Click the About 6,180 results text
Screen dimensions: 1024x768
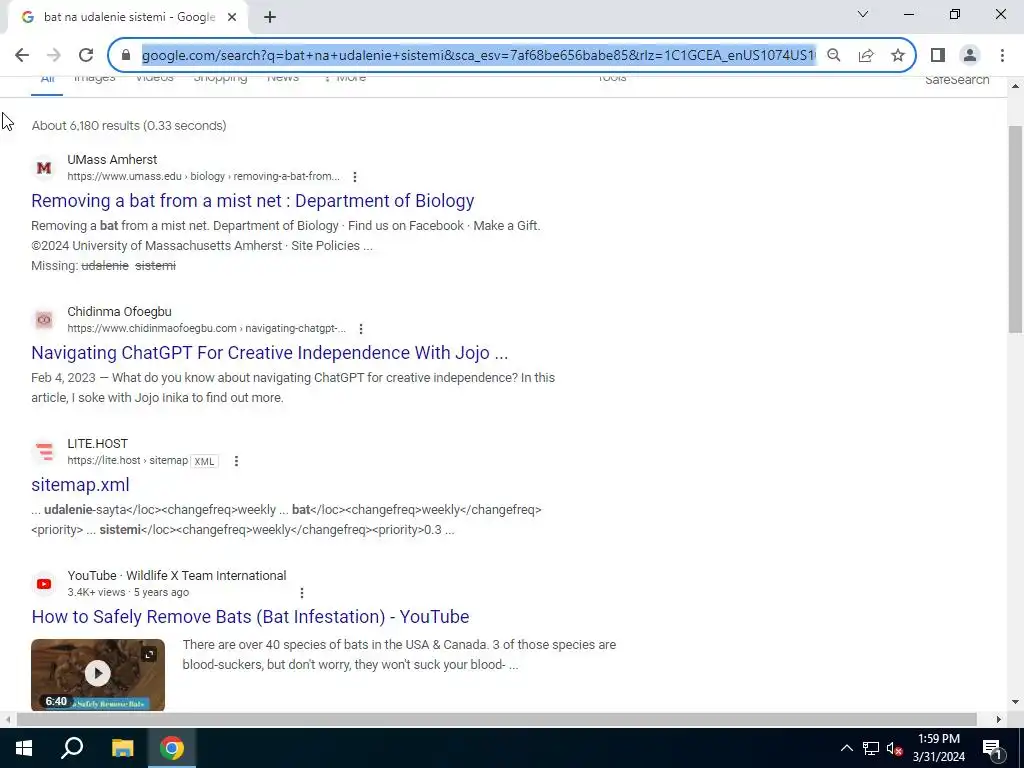coord(129,125)
